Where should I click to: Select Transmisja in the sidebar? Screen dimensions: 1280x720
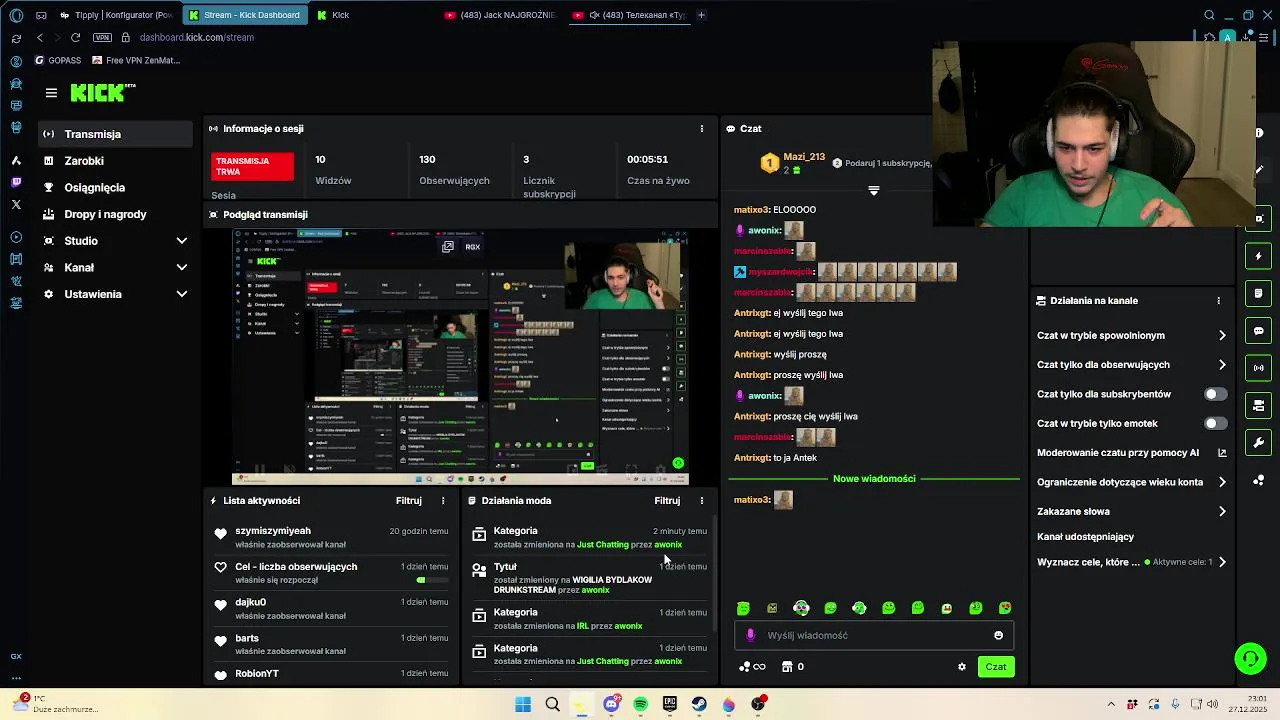(116, 134)
